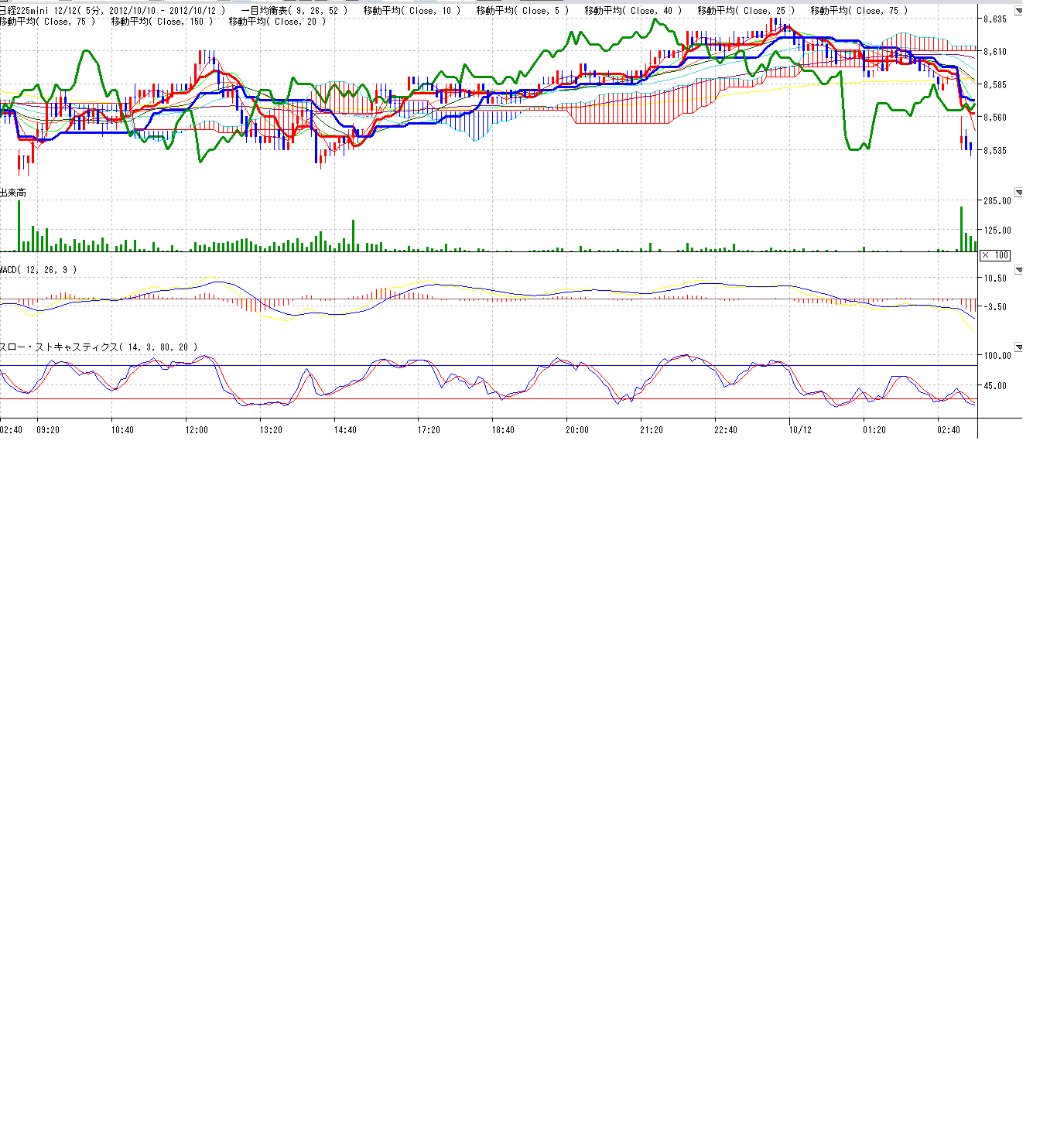Click the 移動平均( Close, 40 ) indicator label
Image resolution: width=1057 pixels, height=1148 pixels.
coord(633,11)
